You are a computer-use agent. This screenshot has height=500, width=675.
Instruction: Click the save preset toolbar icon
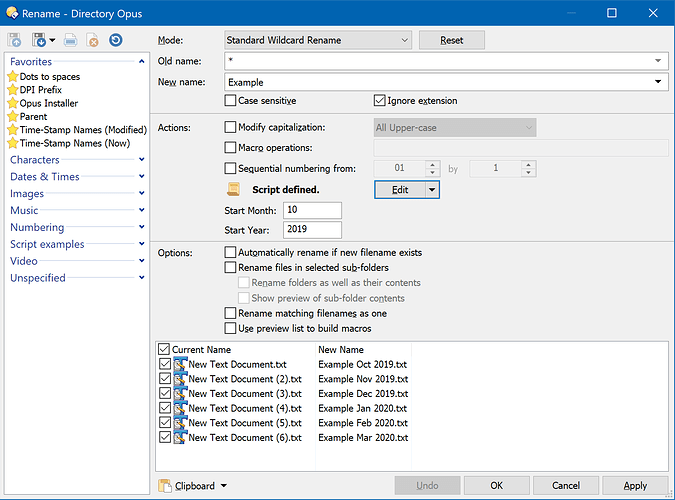coord(39,40)
